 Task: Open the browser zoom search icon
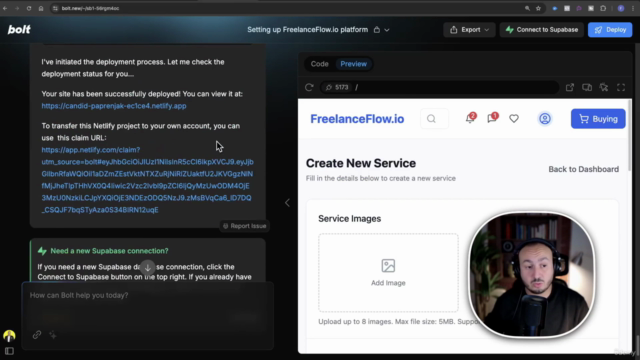[527, 8]
